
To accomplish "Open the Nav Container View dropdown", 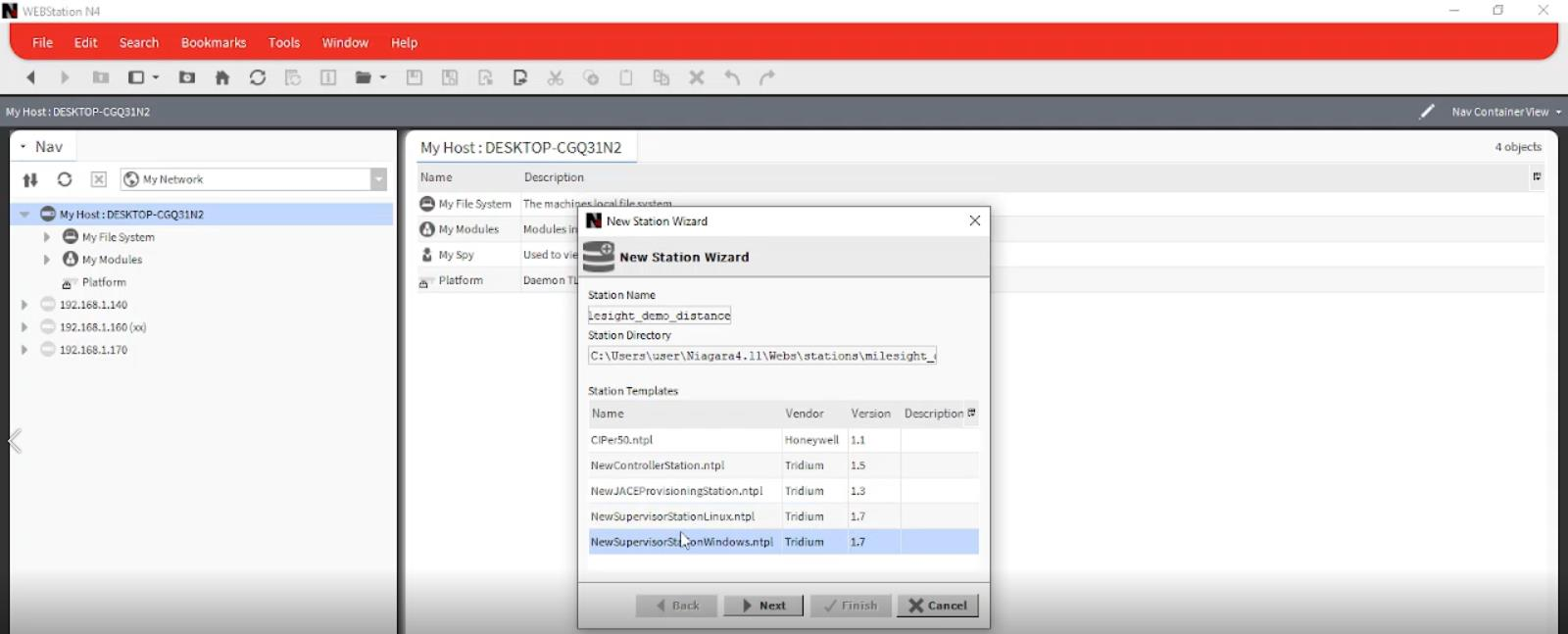I will pyautogui.click(x=1506, y=112).
